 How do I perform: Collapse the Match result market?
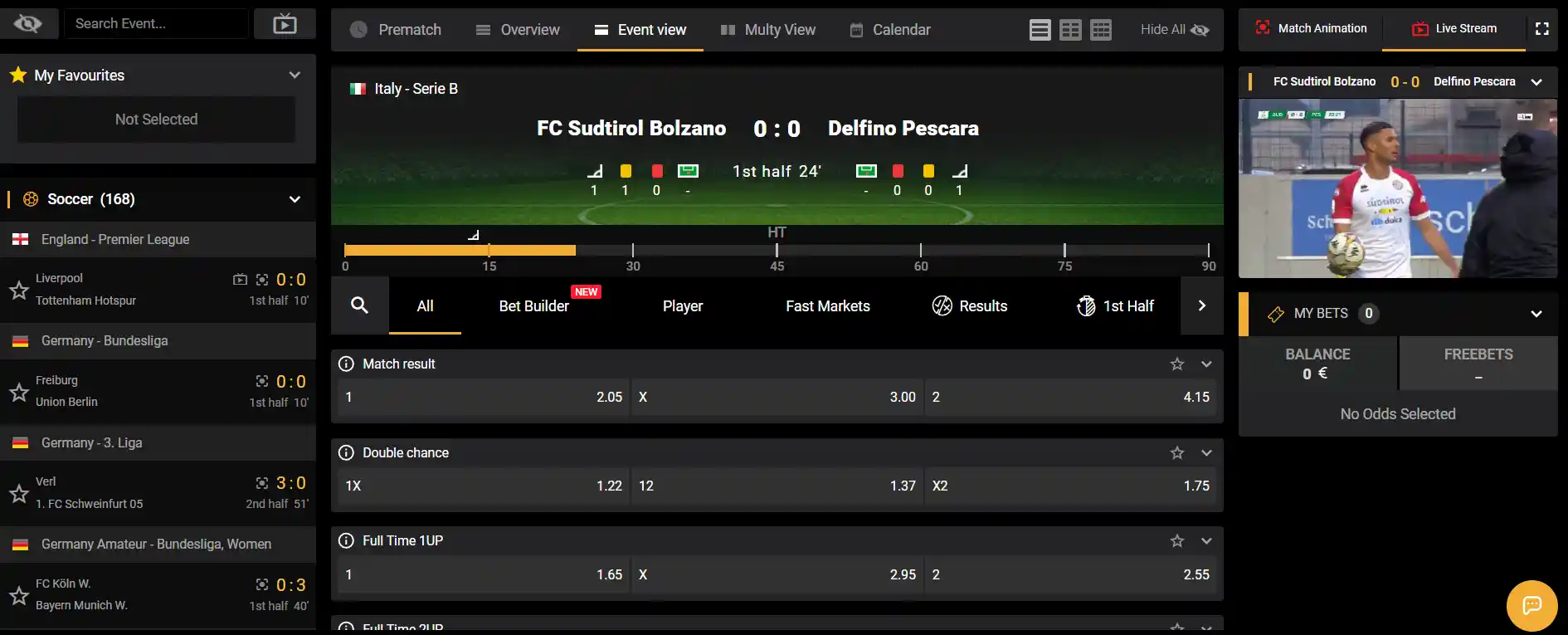click(1206, 364)
